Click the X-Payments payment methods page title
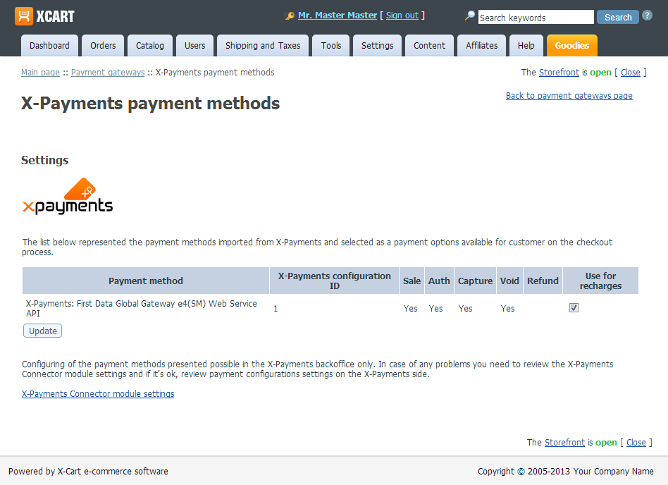The height and width of the screenshot is (485, 668). pyautogui.click(x=150, y=104)
